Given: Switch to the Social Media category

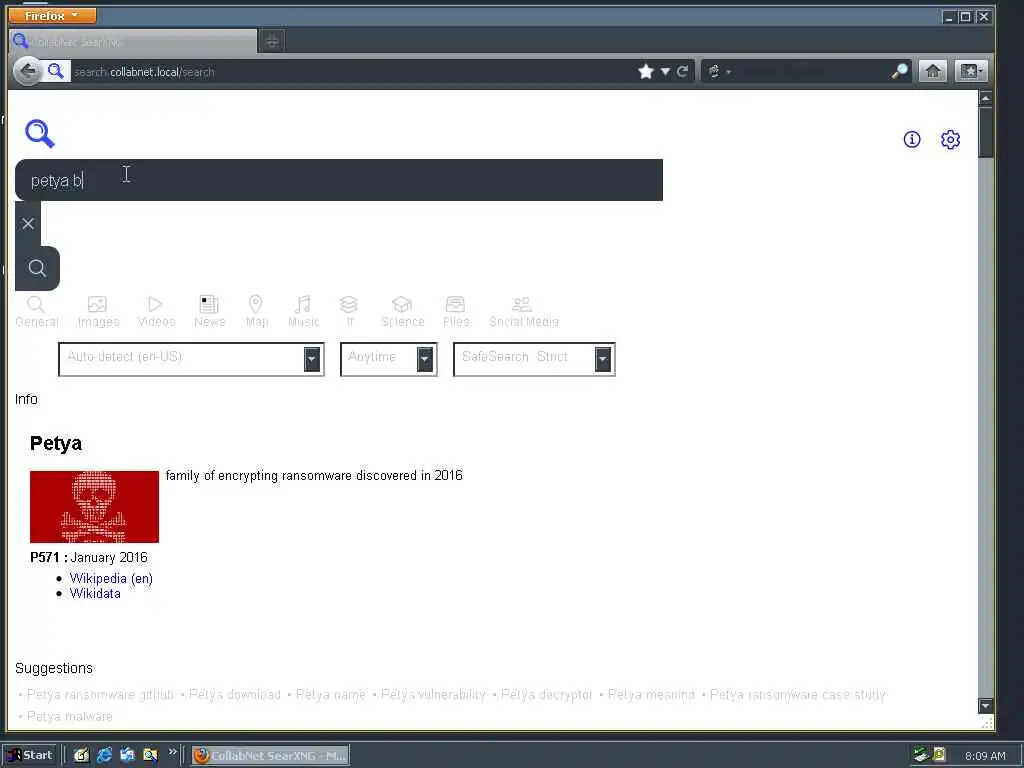Looking at the screenshot, I should click(524, 312).
